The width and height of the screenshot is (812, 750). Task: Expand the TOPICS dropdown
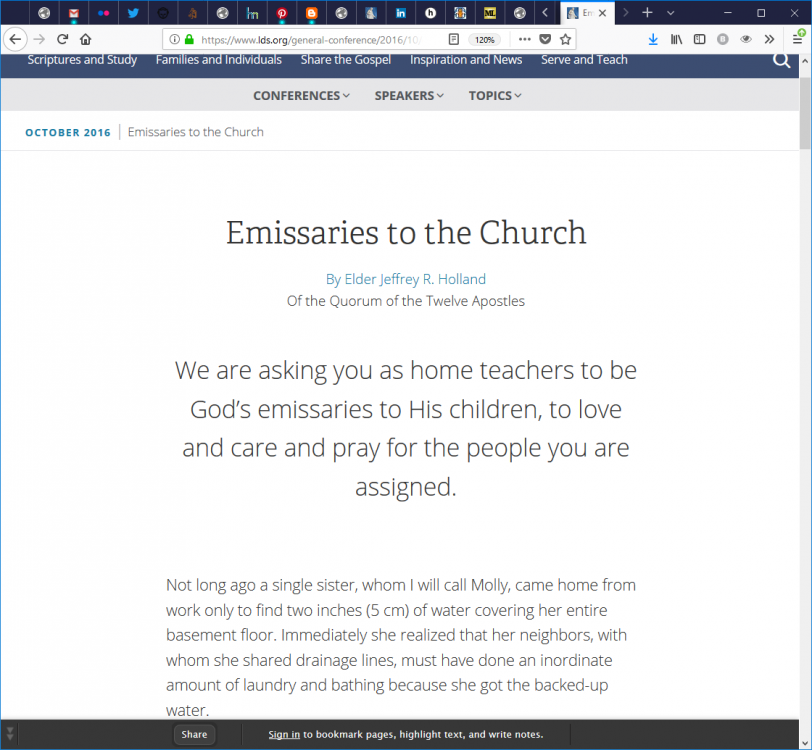click(x=495, y=96)
